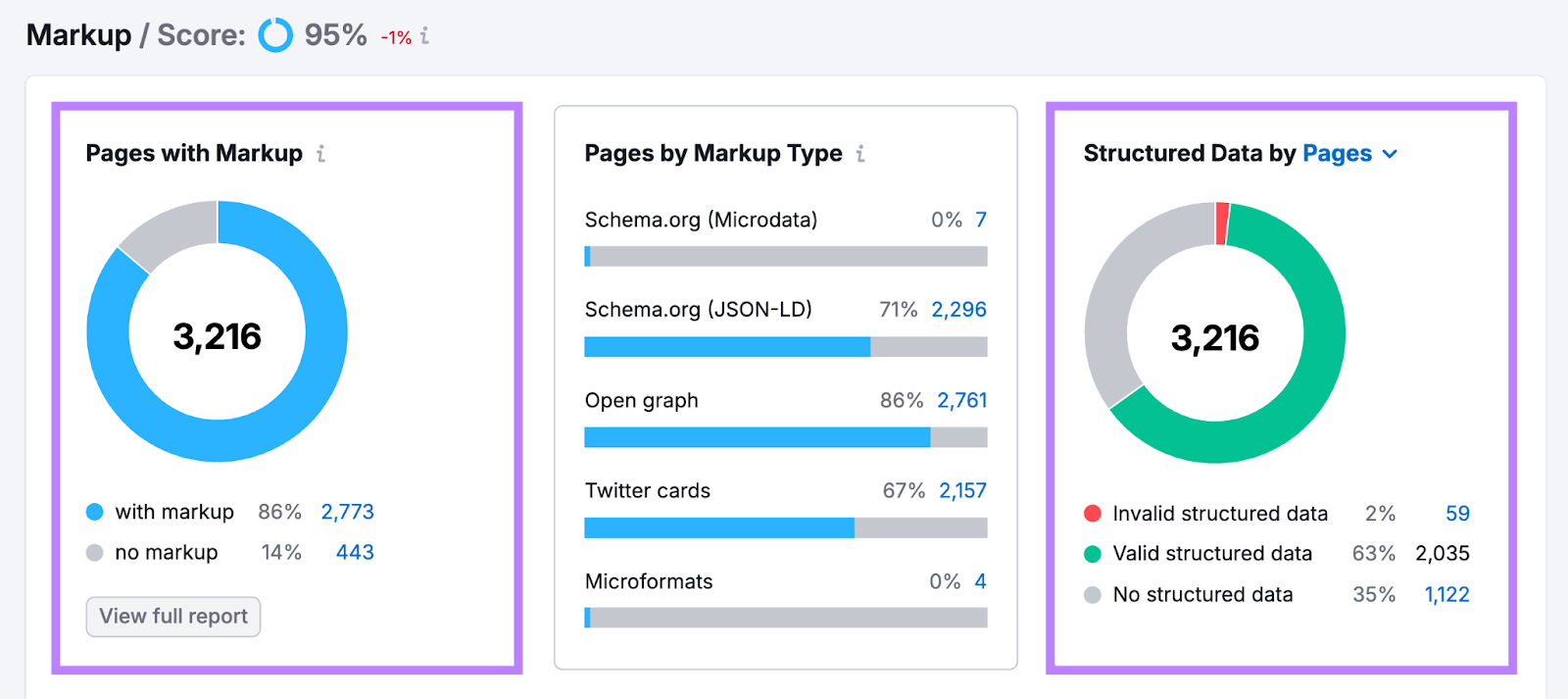Click the Open graph progress bar
This screenshot has height=699, width=1568.
(785, 437)
